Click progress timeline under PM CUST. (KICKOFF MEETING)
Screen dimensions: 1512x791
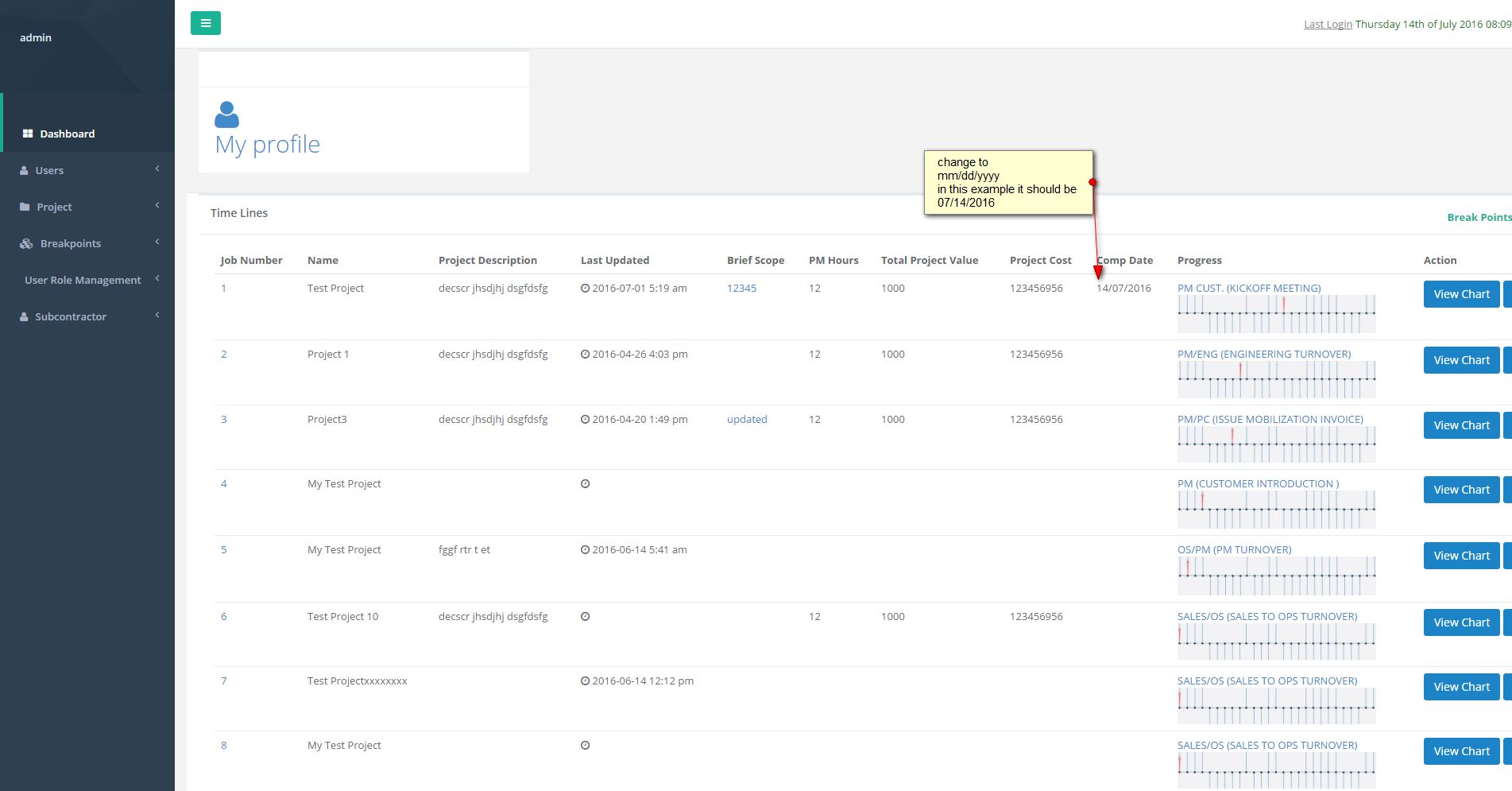click(x=1276, y=314)
